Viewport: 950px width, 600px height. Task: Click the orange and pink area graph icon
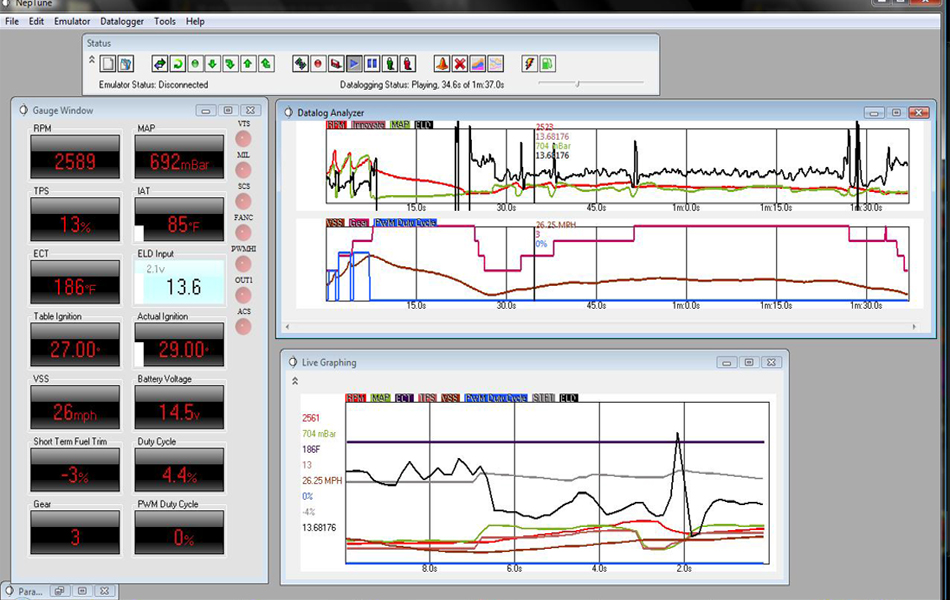point(477,64)
